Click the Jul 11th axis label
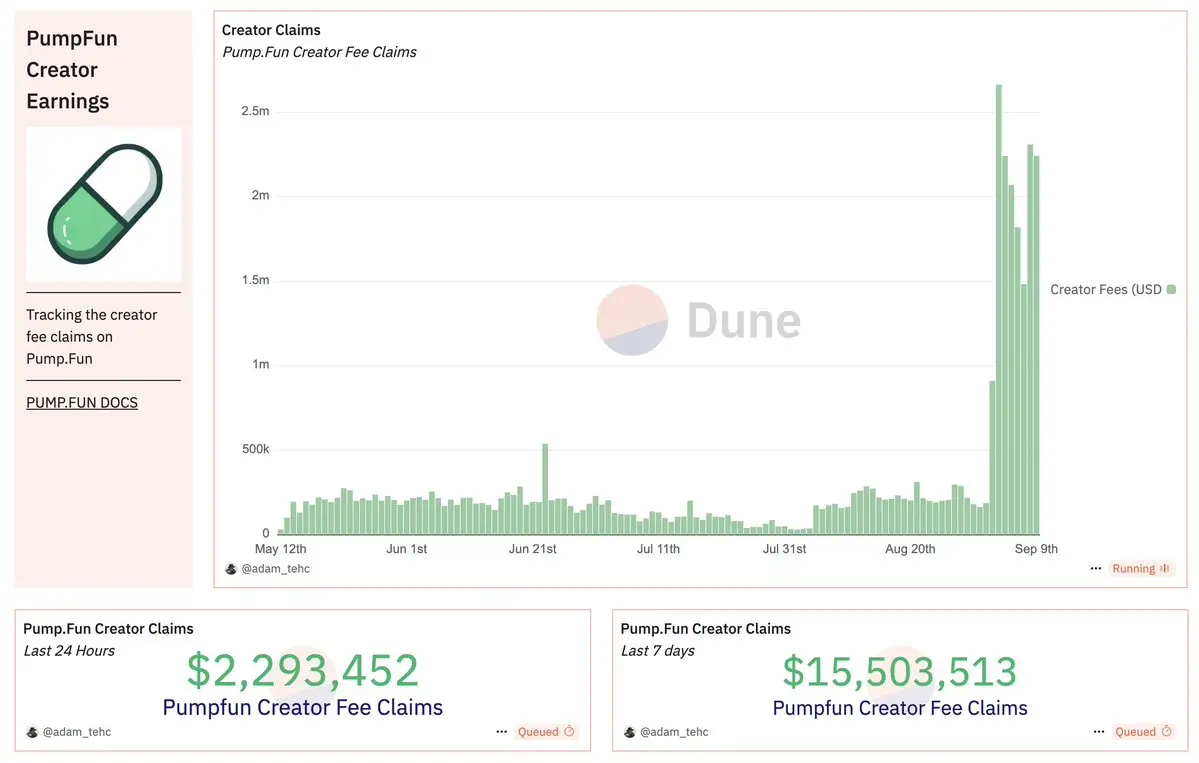This screenshot has width=1199, height=763. (658, 549)
